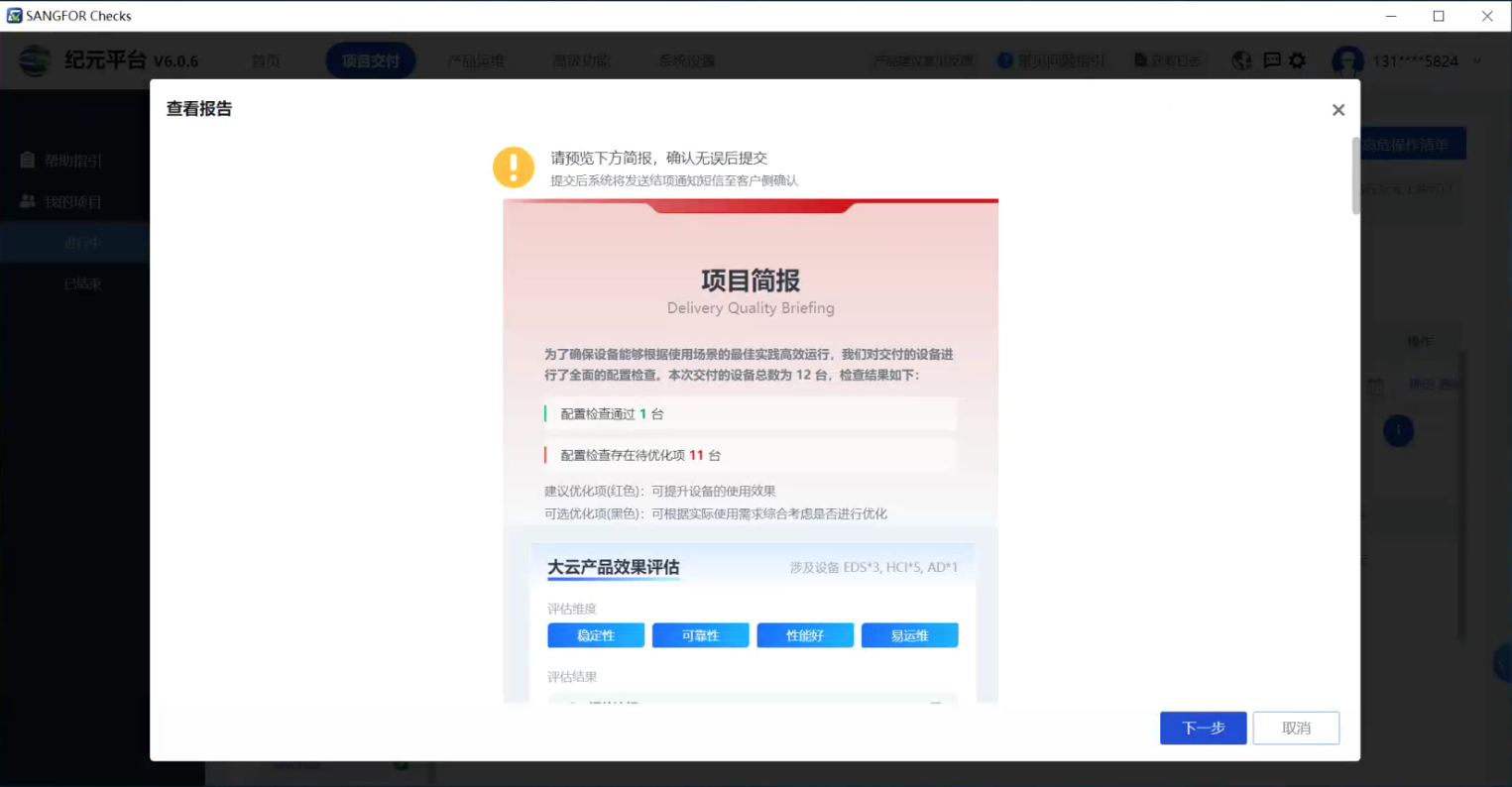Open the 项目交付 tab
Image resolution: width=1512 pixels, height=787 pixels.
point(370,61)
